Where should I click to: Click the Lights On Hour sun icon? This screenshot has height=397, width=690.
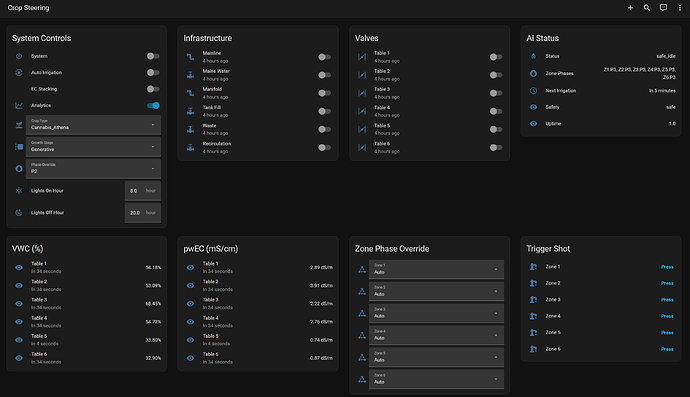(19, 191)
